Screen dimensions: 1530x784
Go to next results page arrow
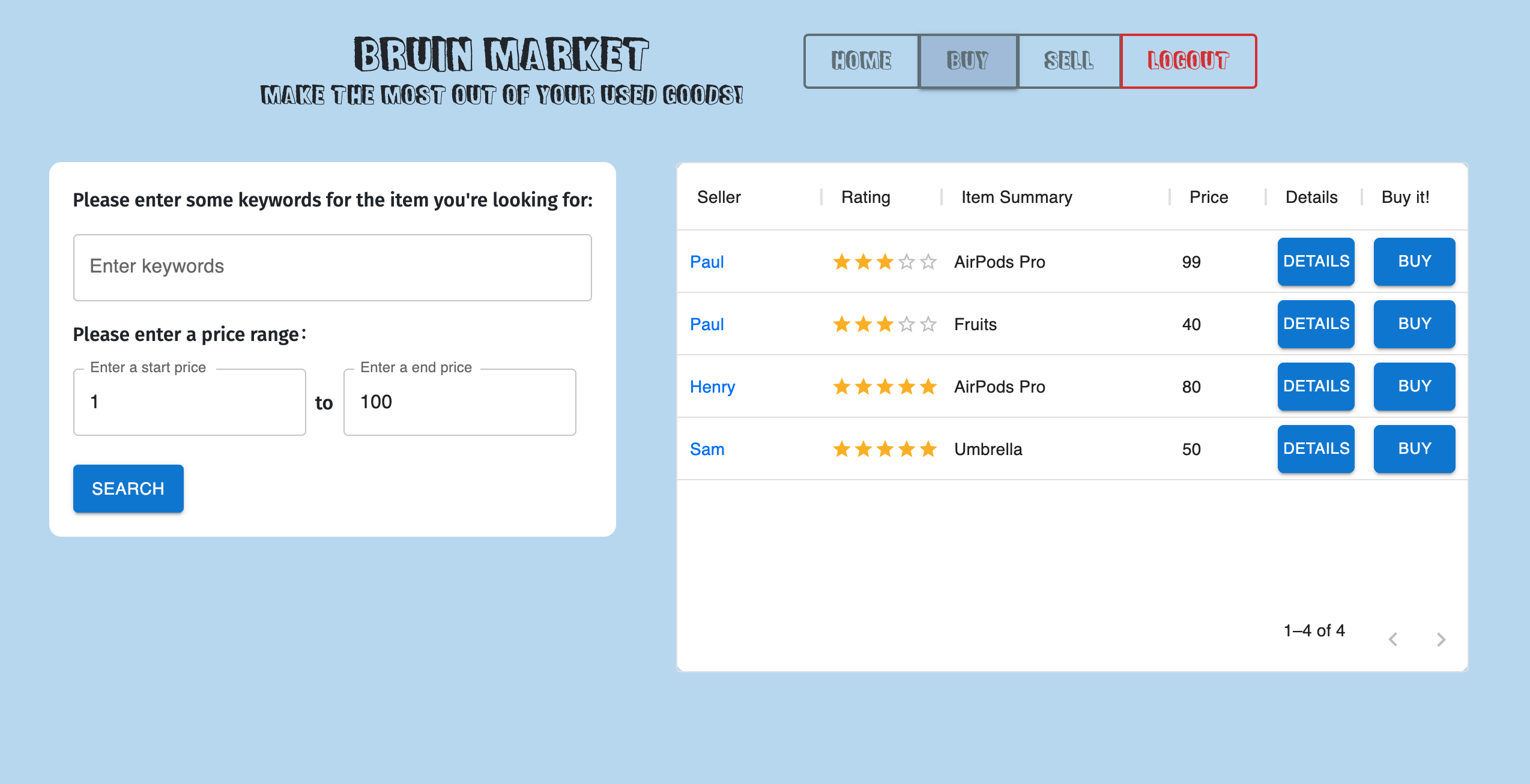(x=1441, y=639)
